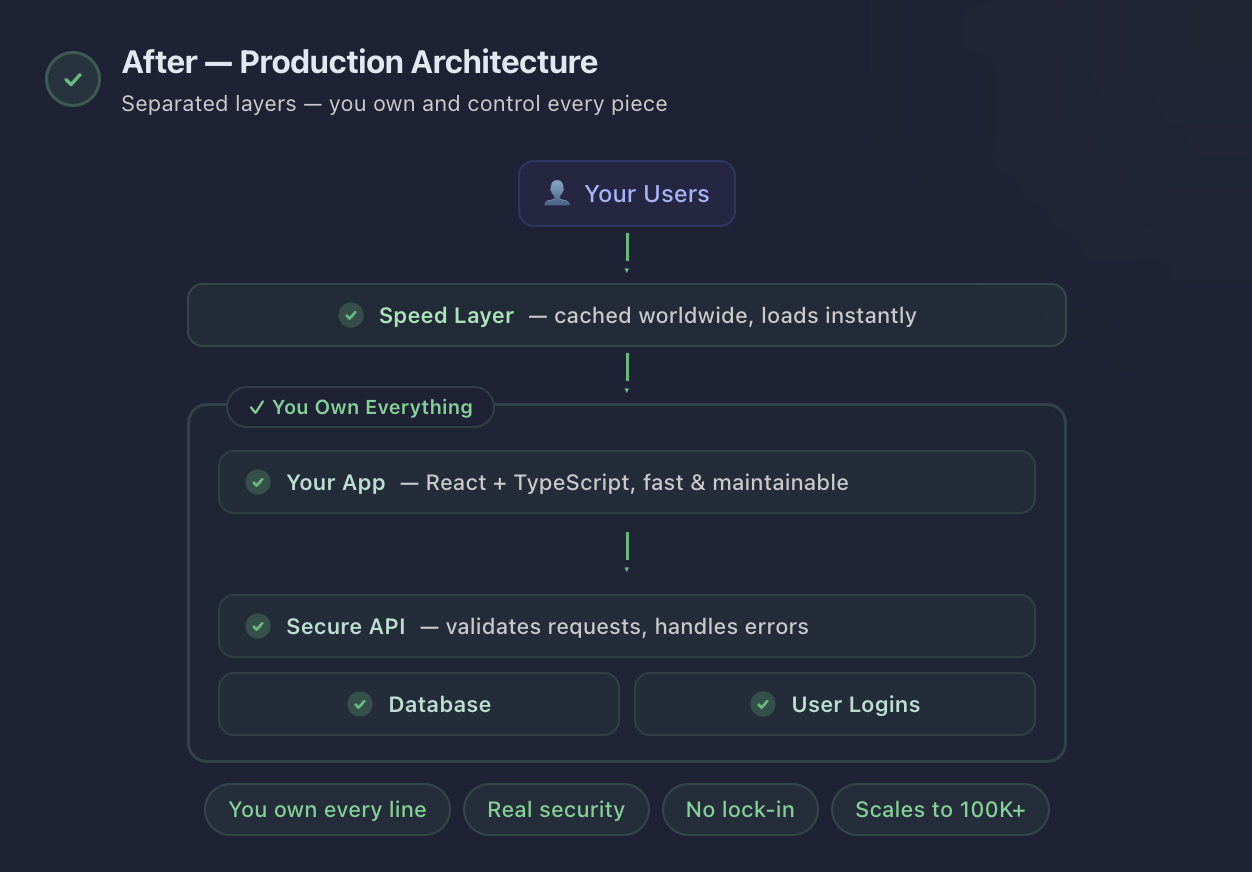
Task: Click the Scales to 100K+ pill
Action: pos(940,810)
